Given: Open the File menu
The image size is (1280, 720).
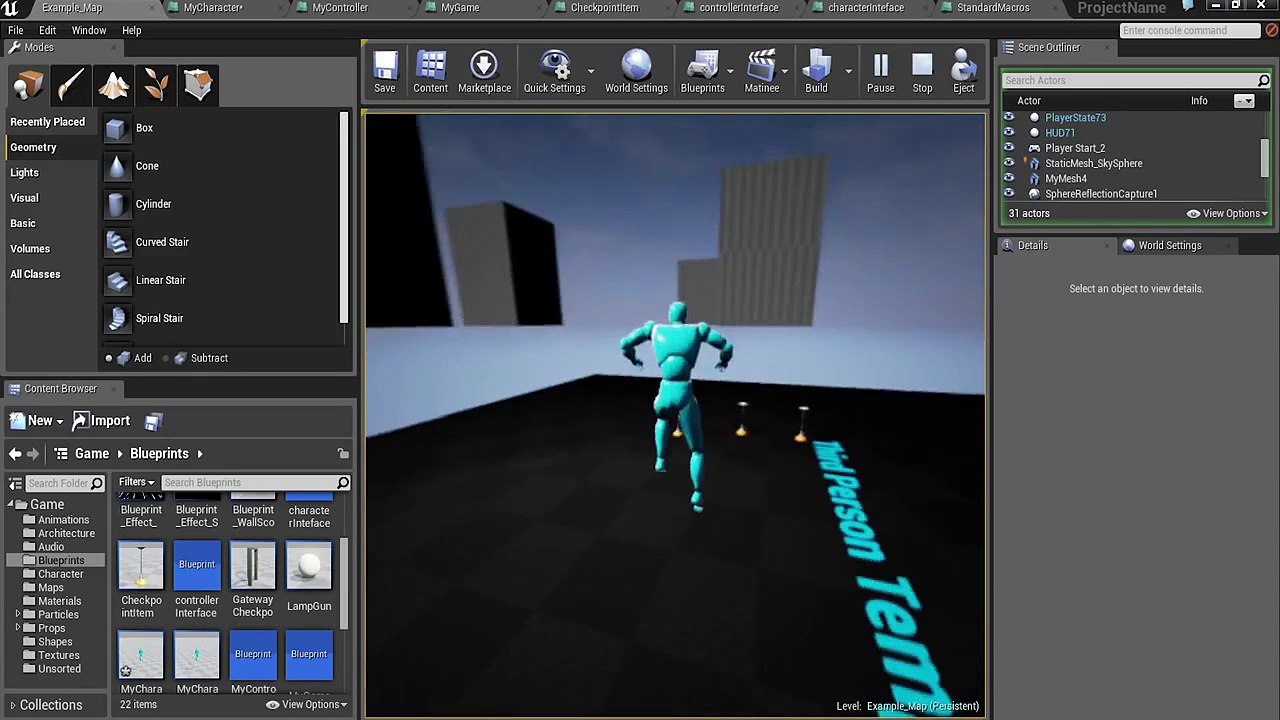Looking at the screenshot, I should 16,30.
